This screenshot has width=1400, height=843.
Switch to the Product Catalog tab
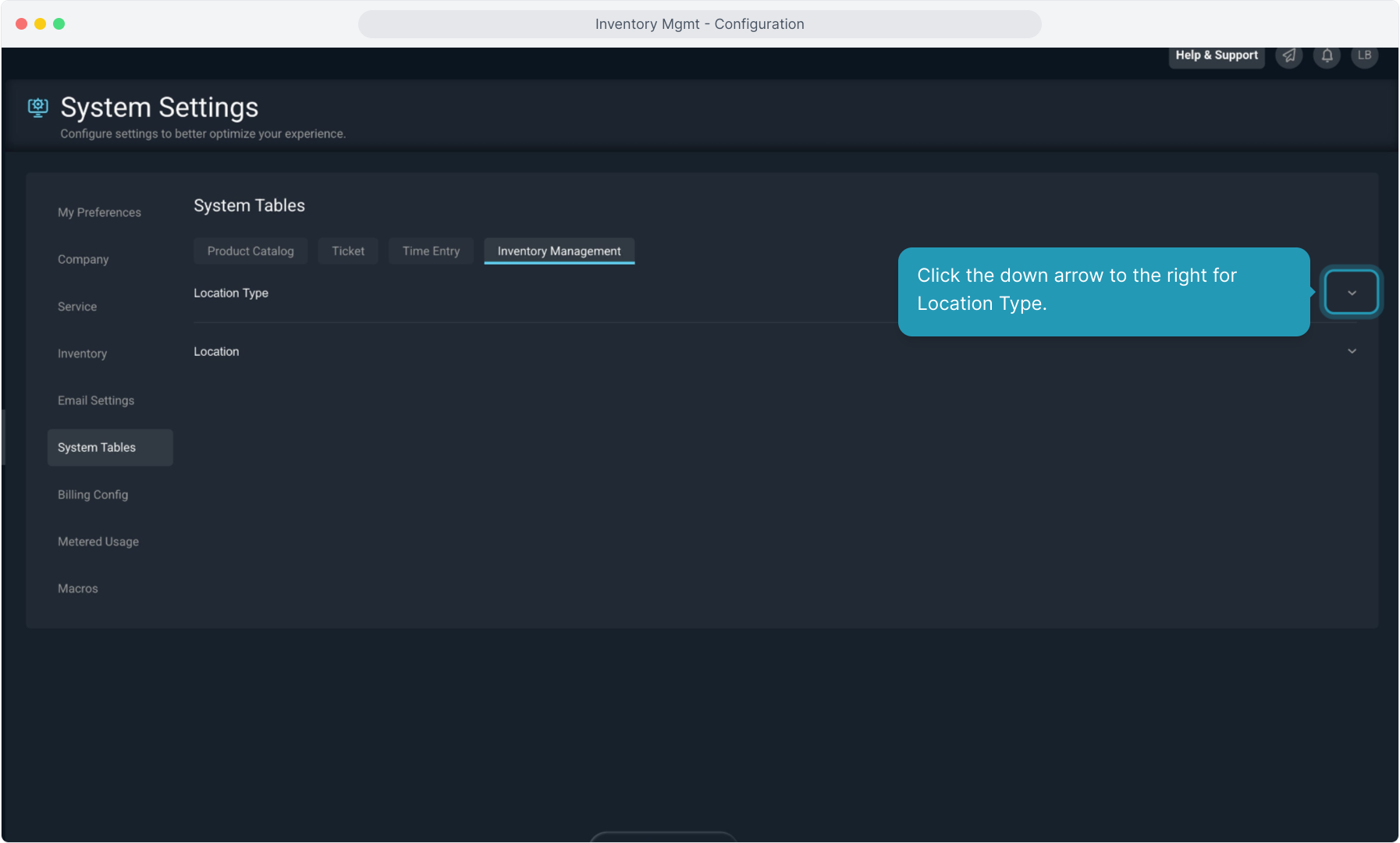click(251, 251)
